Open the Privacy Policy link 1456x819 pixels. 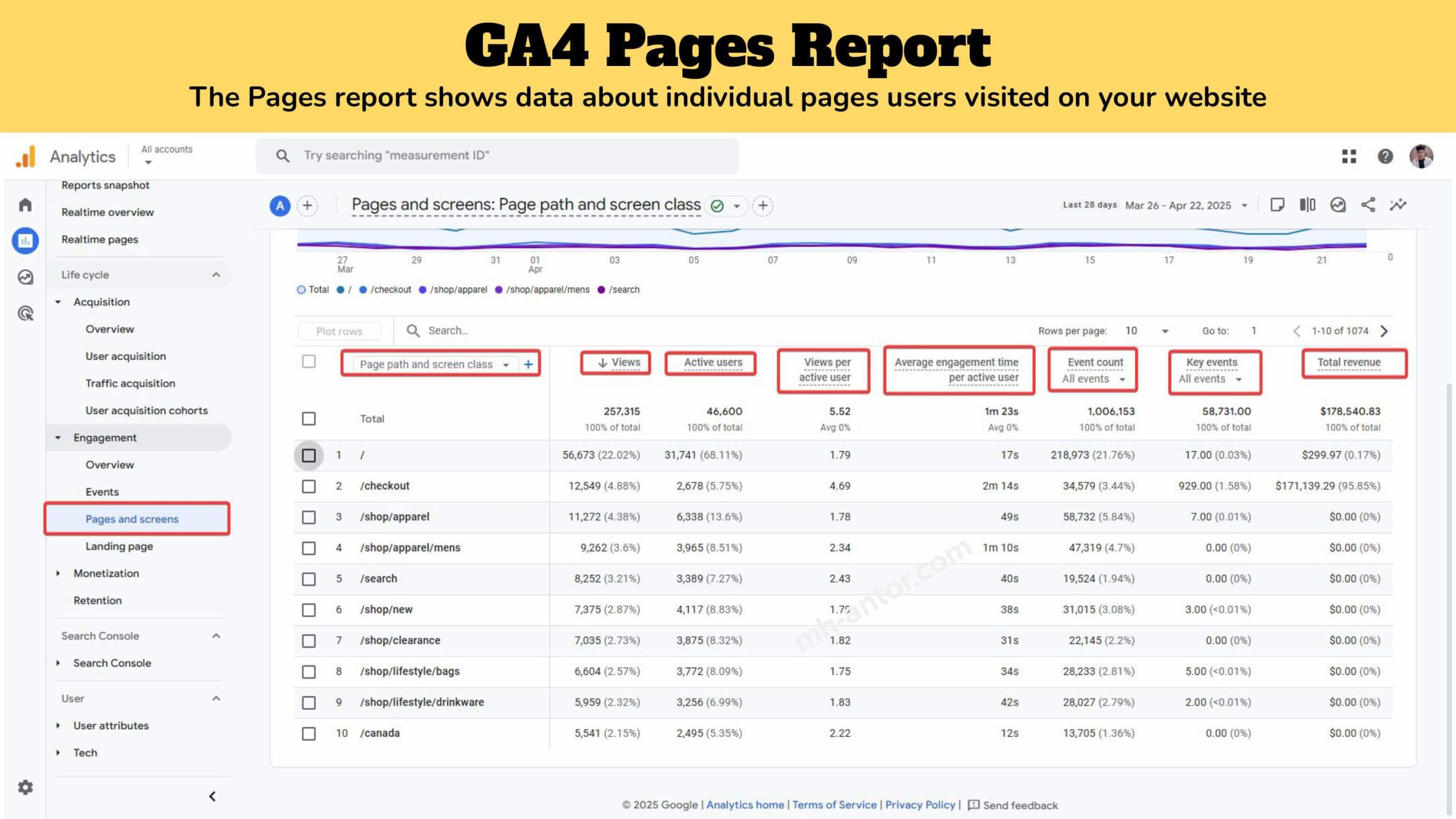(920, 805)
